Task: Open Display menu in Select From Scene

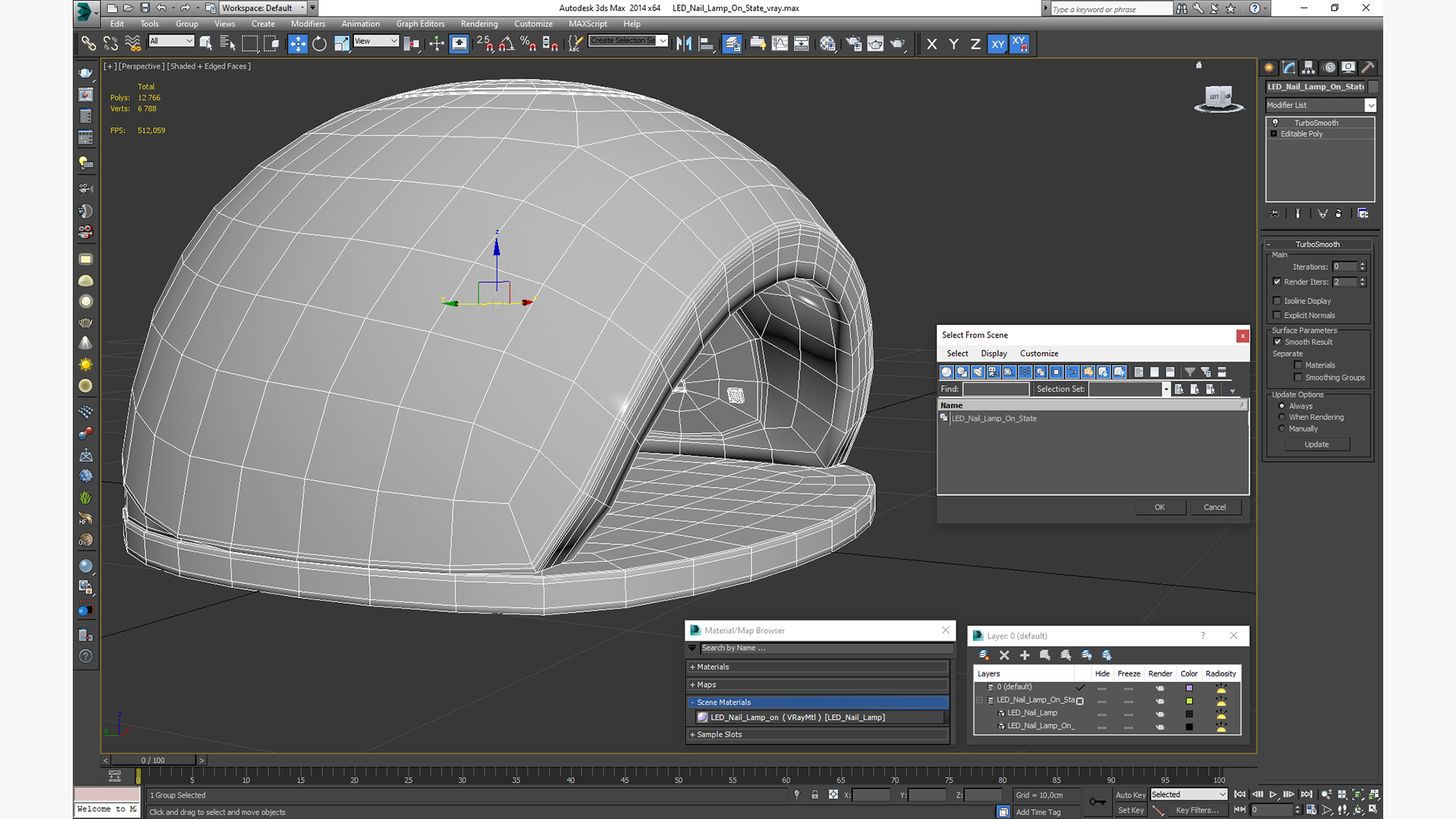Action: pos(993,353)
